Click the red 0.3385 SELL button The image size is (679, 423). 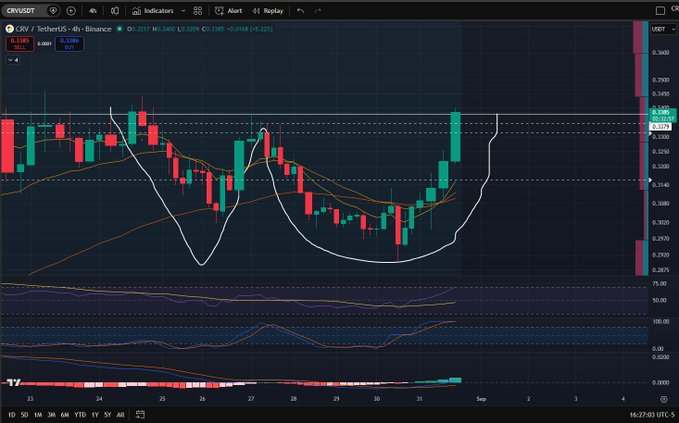point(20,44)
